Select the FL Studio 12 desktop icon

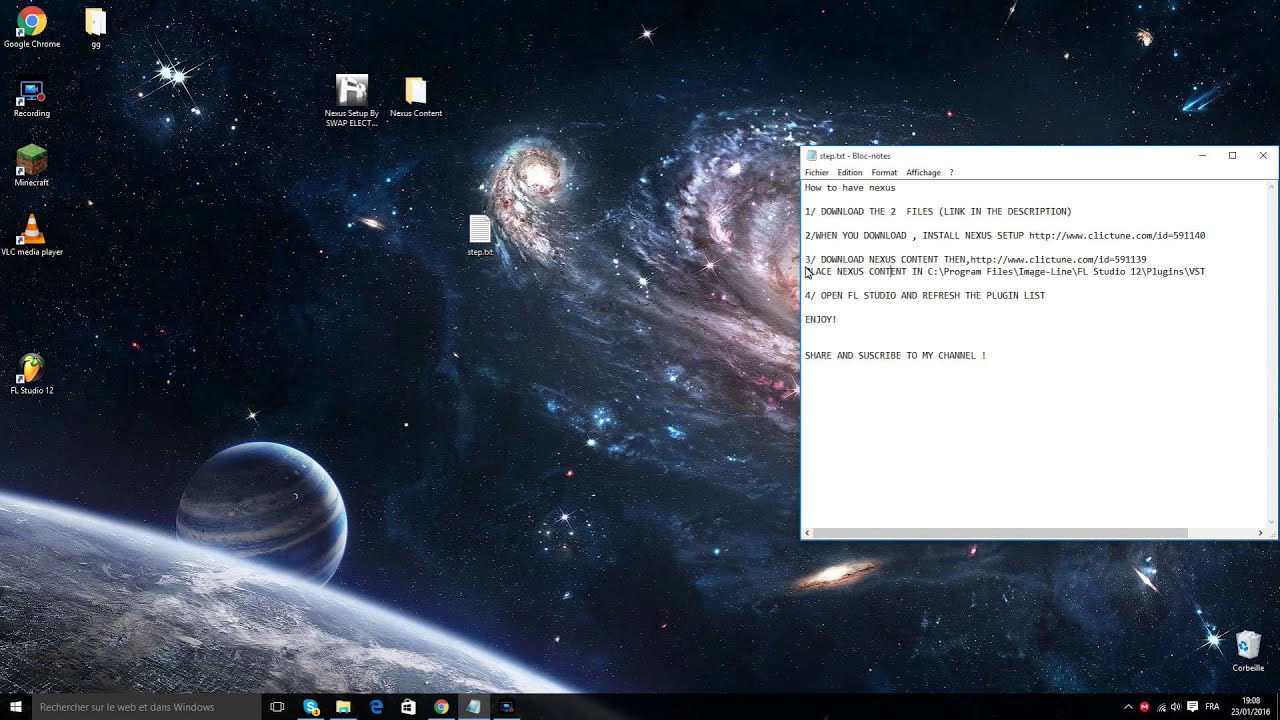32,374
